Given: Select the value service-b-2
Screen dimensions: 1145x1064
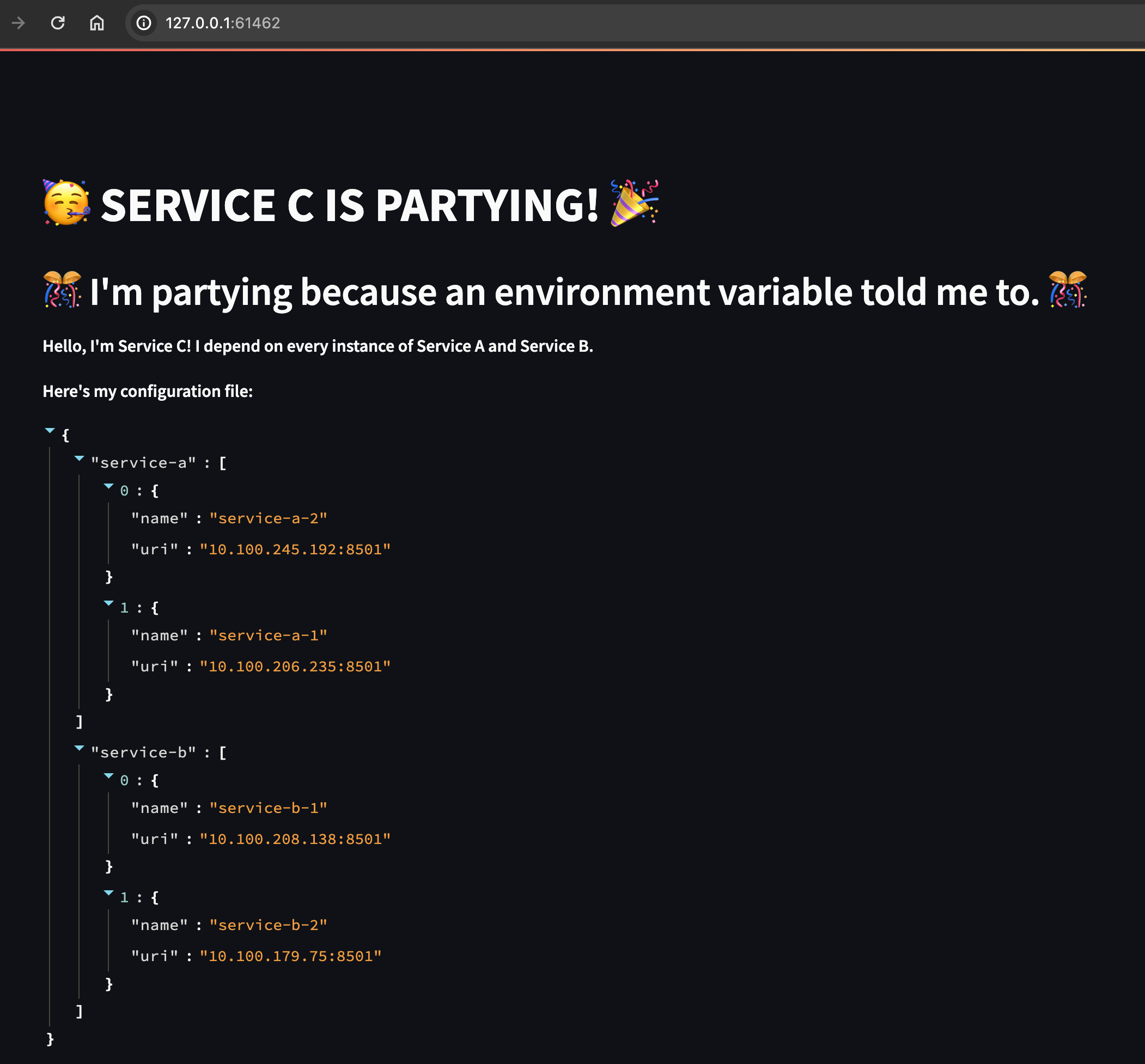Looking at the screenshot, I should tap(269, 925).
